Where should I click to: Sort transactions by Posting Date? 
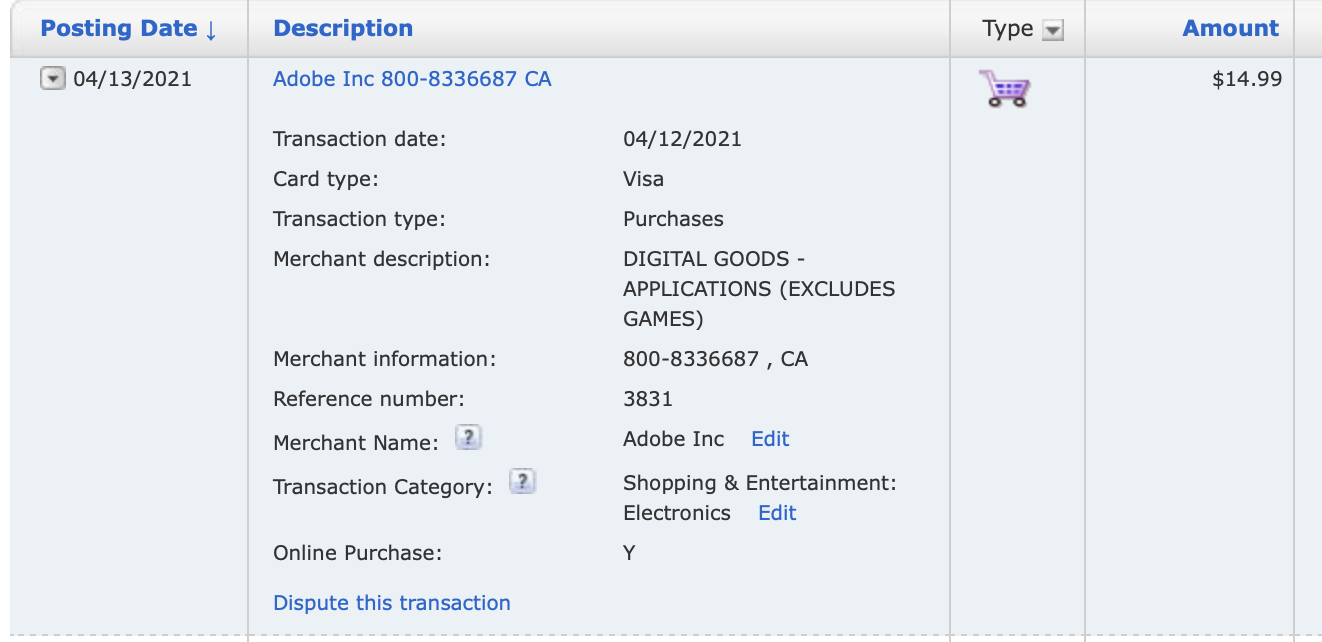tap(120, 28)
